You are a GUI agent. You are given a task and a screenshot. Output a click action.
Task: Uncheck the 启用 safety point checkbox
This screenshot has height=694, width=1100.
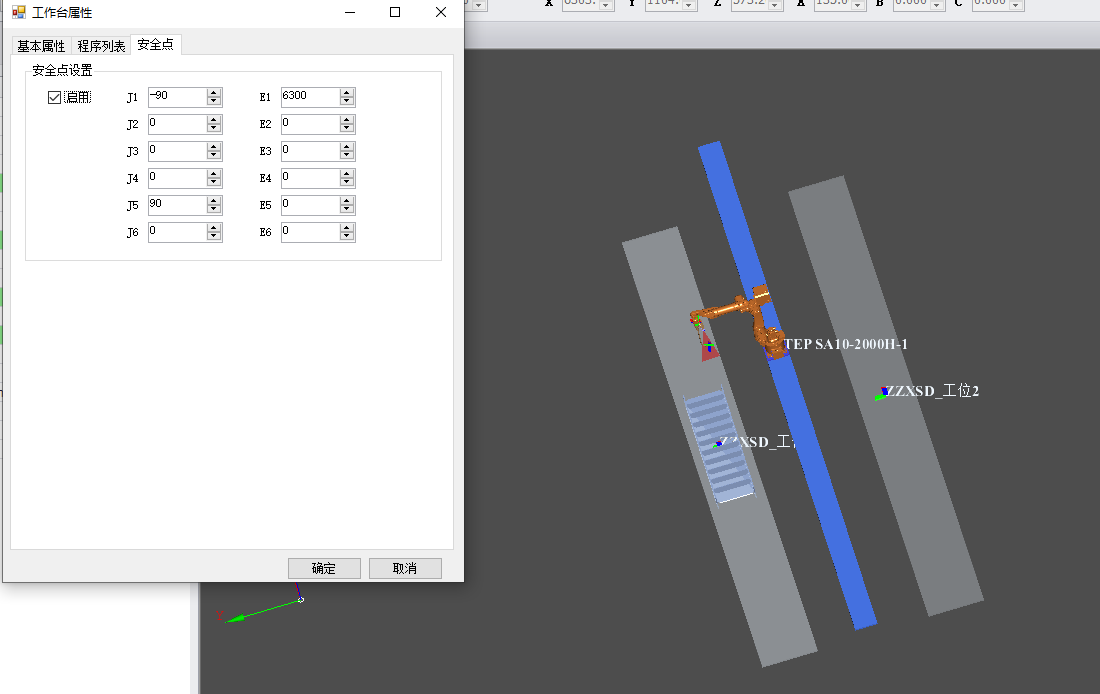[x=55, y=97]
